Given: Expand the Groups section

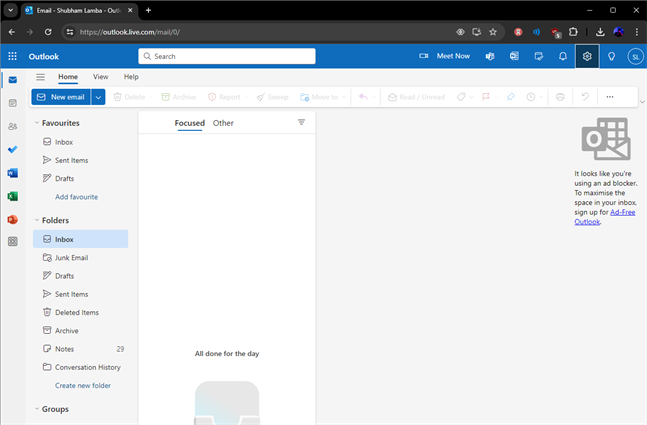Looking at the screenshot, I should [38, 409].
